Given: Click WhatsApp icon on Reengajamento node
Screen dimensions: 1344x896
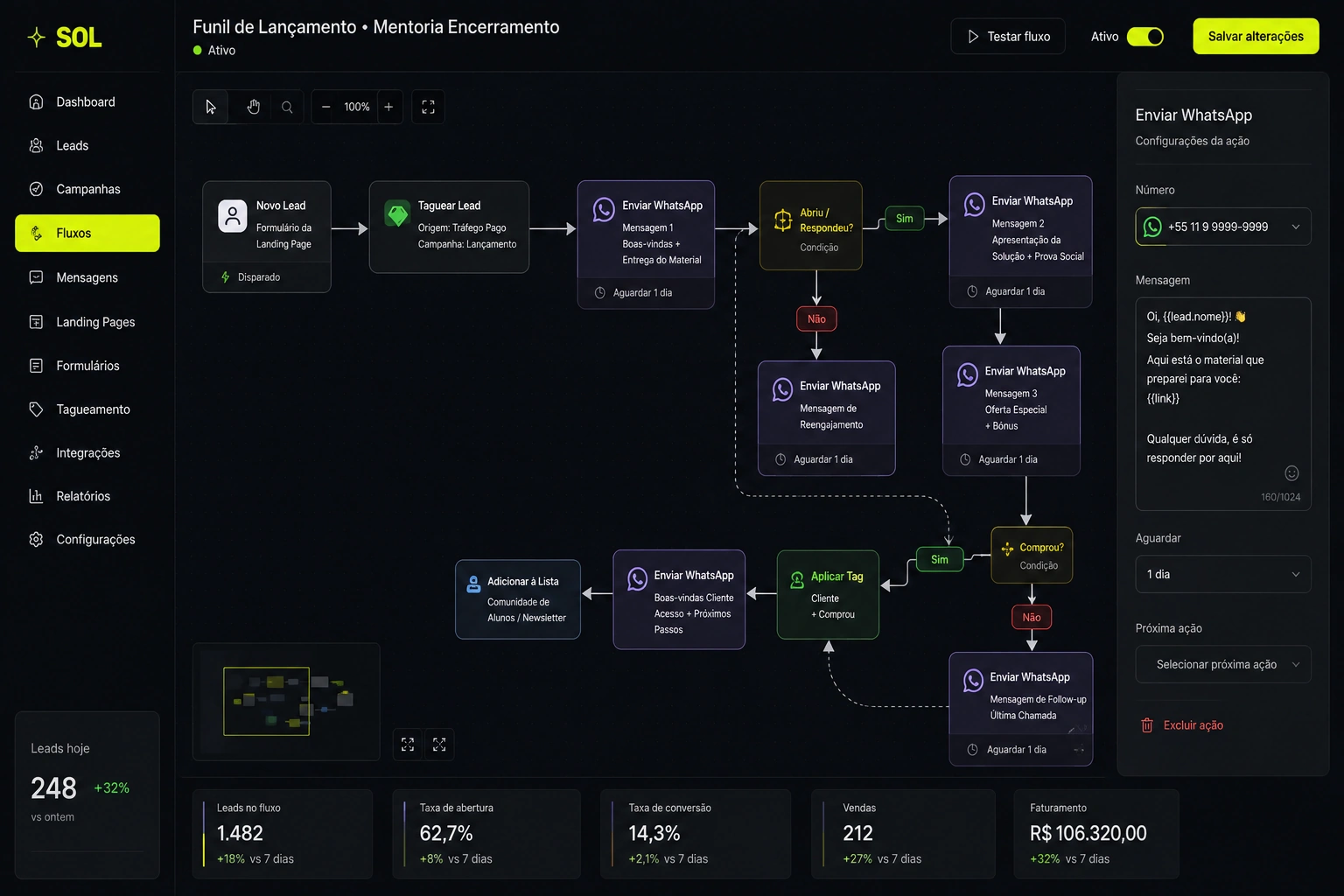Looking at the screenshot, I should click(782, 389).
